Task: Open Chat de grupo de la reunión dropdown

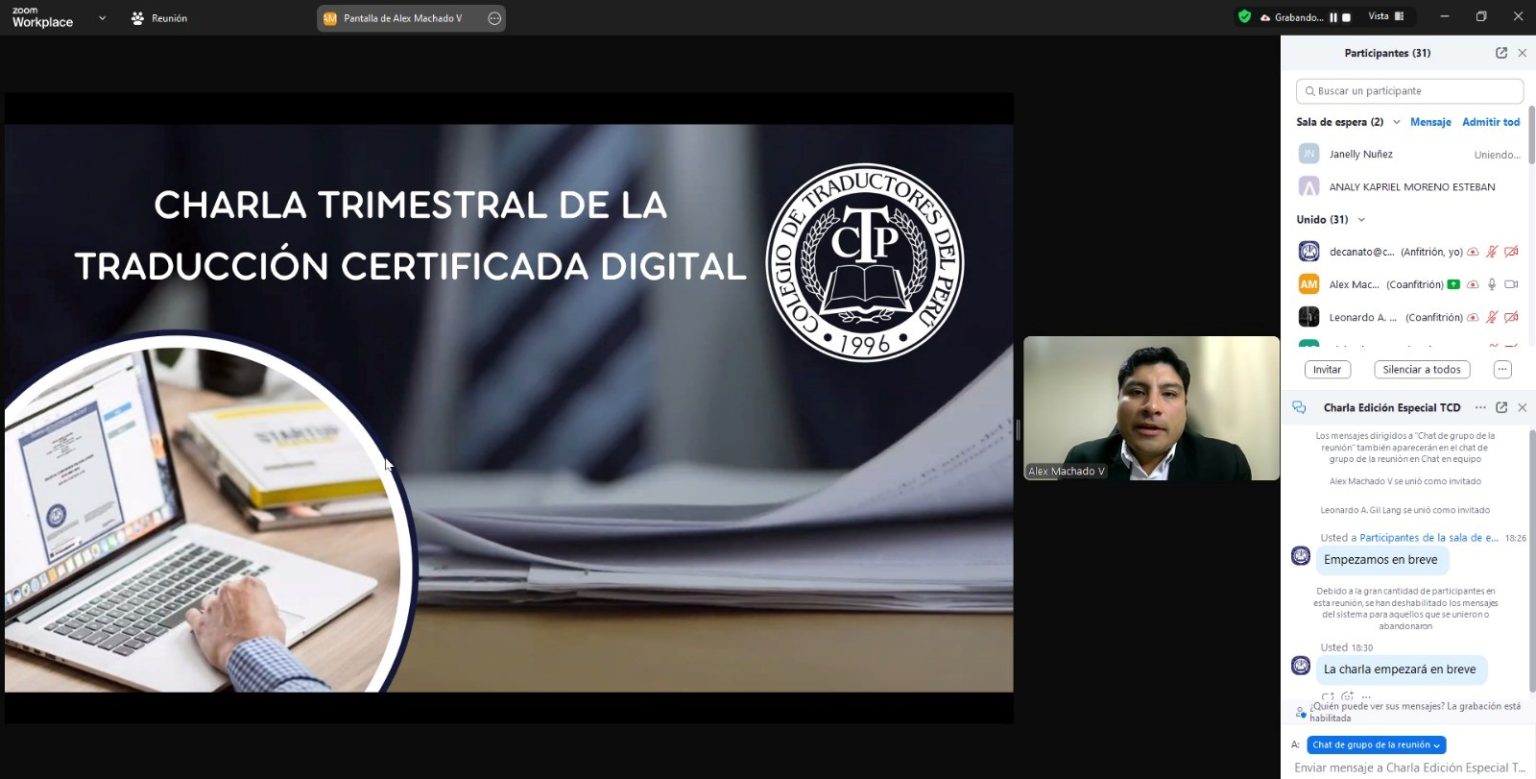Action: click(x=1376, y=745)
